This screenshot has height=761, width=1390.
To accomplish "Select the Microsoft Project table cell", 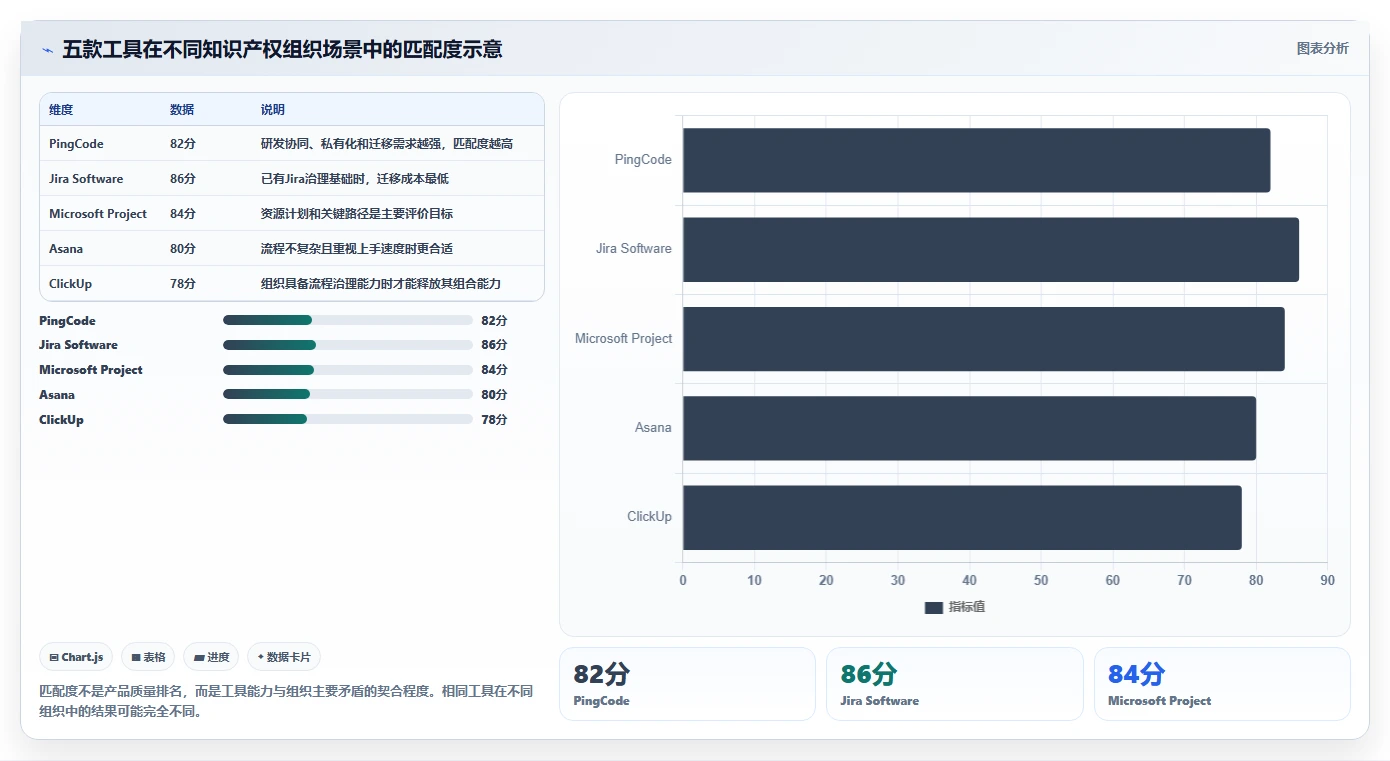I will pyautogui.click(x=98, y=214).
